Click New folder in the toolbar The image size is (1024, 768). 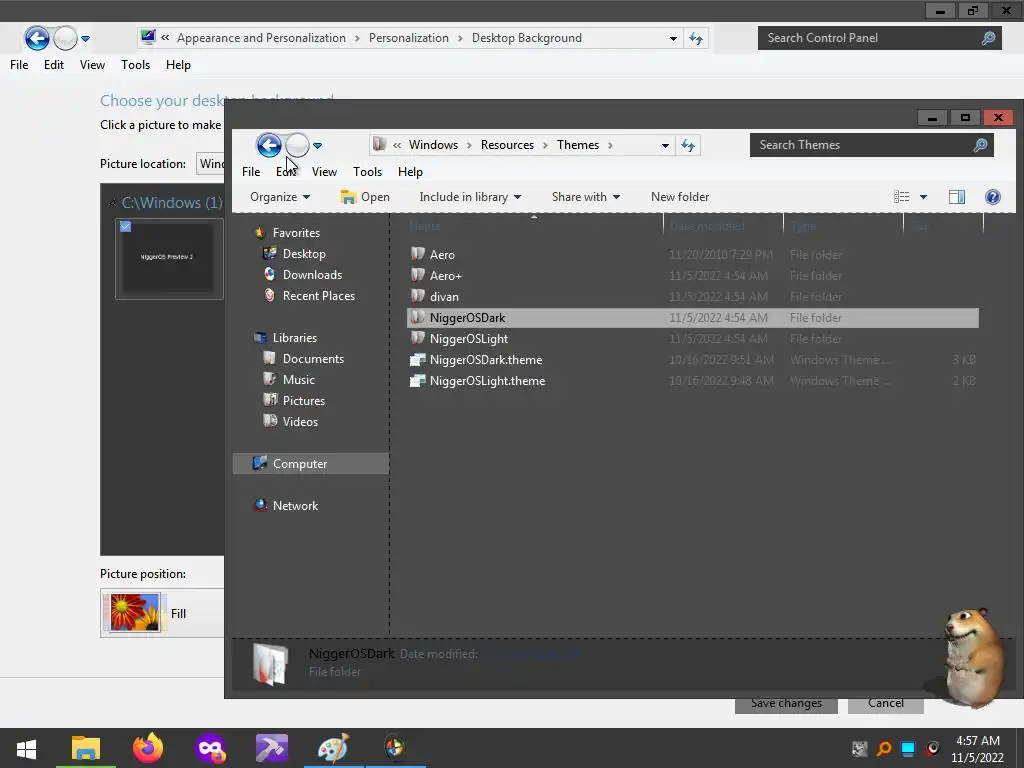tap(680, 197)
